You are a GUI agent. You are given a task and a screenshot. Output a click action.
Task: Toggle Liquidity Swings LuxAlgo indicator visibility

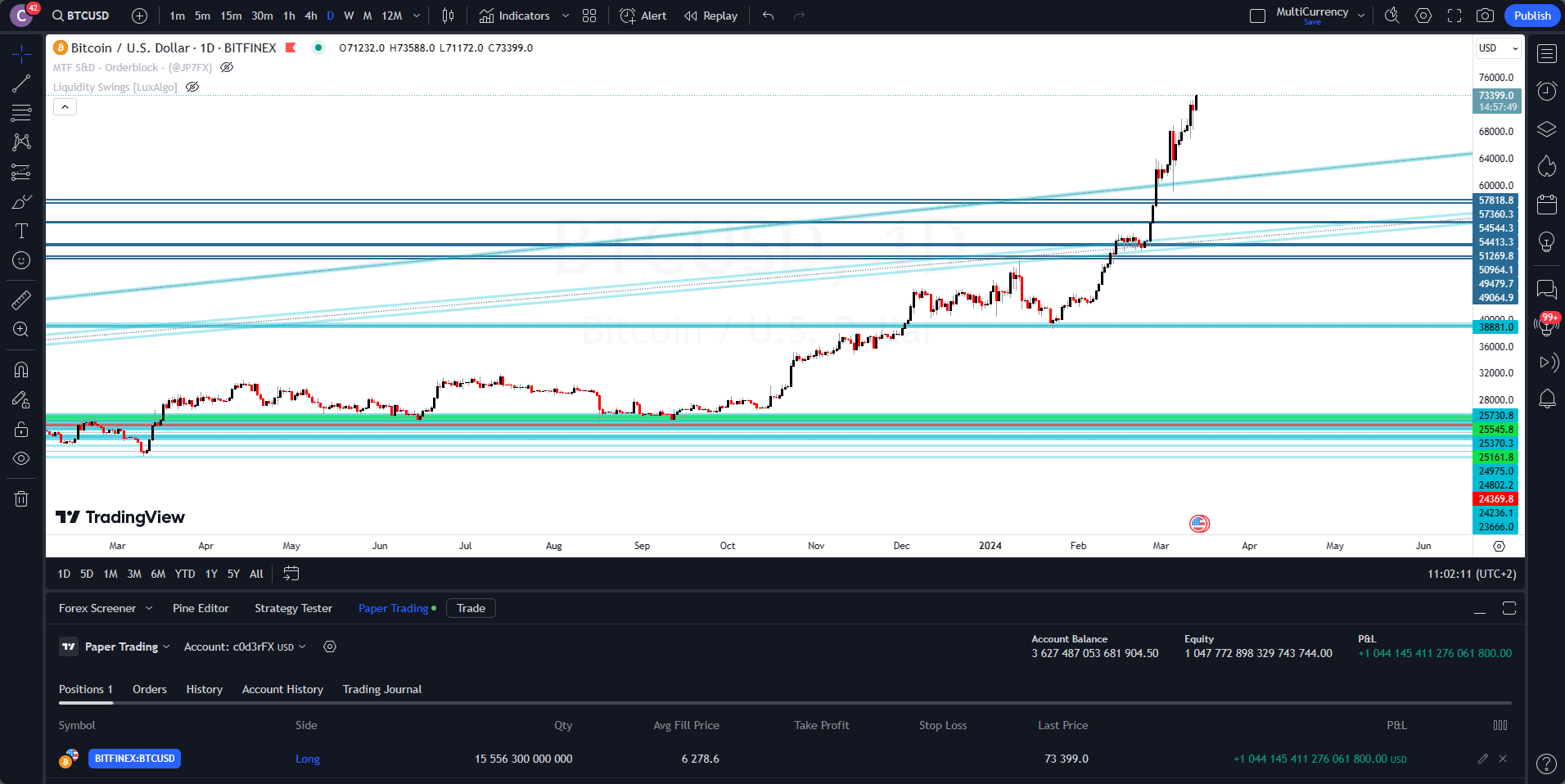click(192, 88)
